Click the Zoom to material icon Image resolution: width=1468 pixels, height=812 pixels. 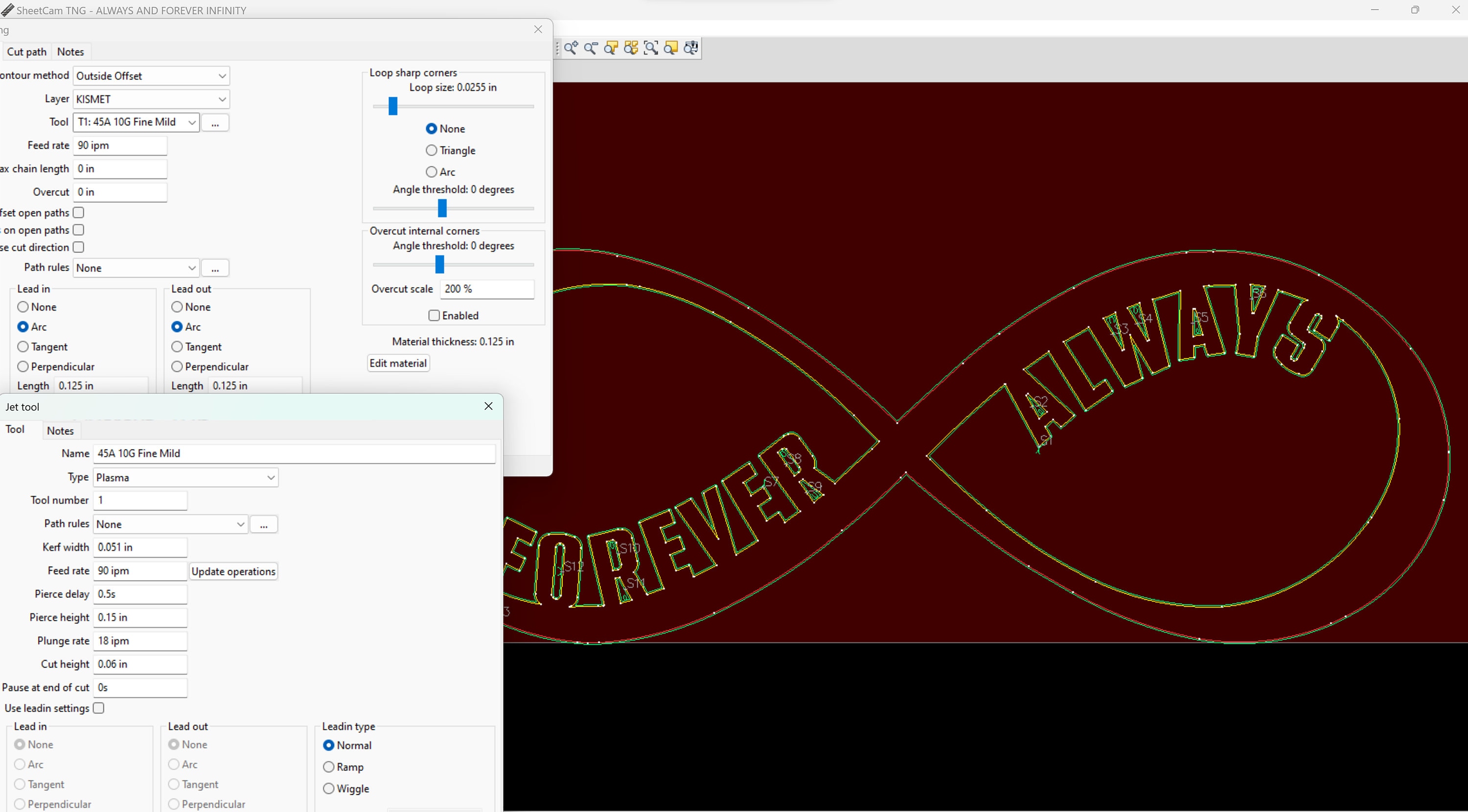click(x=671, y=48)
